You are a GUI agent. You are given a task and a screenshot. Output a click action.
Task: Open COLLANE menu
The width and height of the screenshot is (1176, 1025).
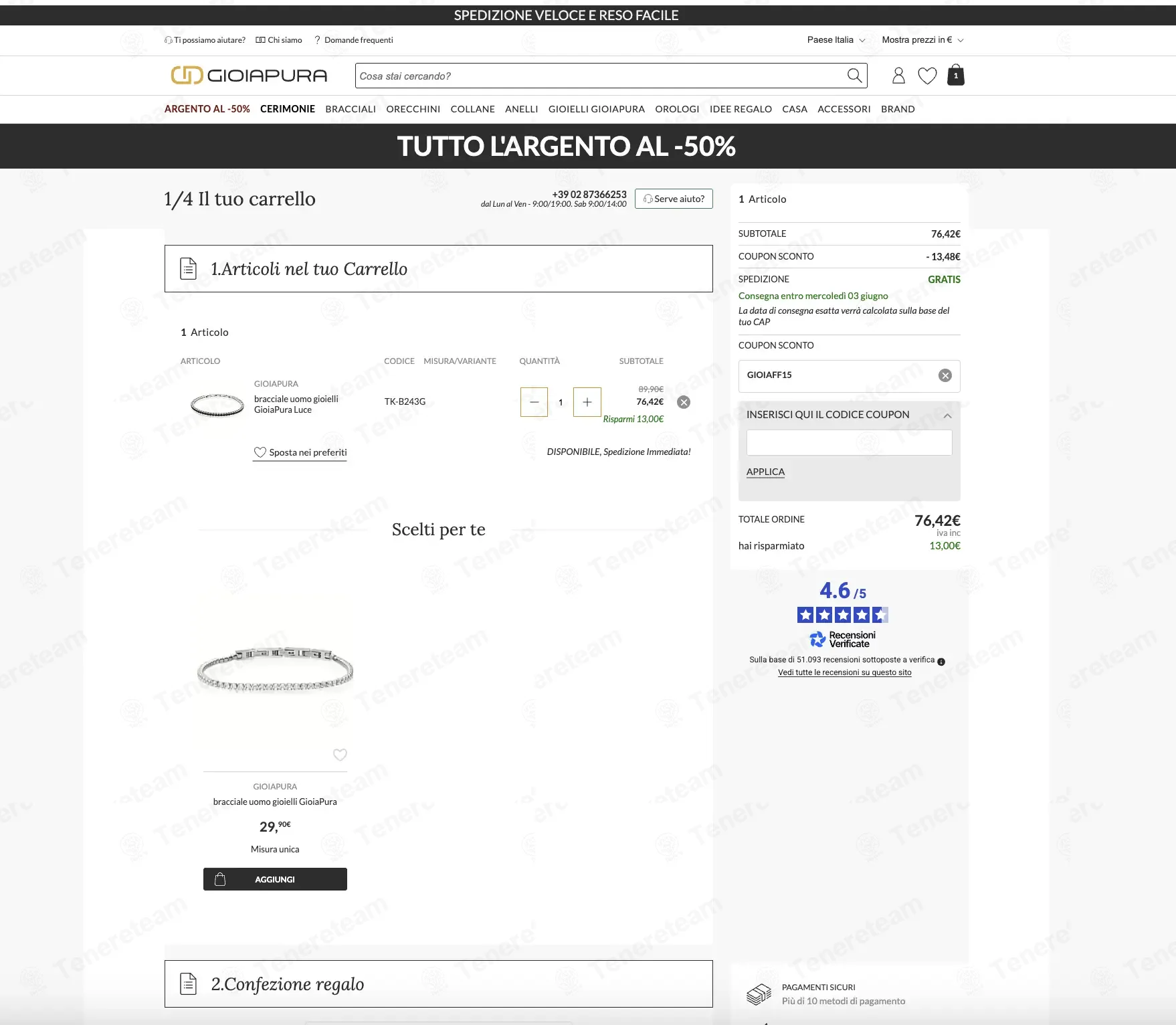[473, 109]
